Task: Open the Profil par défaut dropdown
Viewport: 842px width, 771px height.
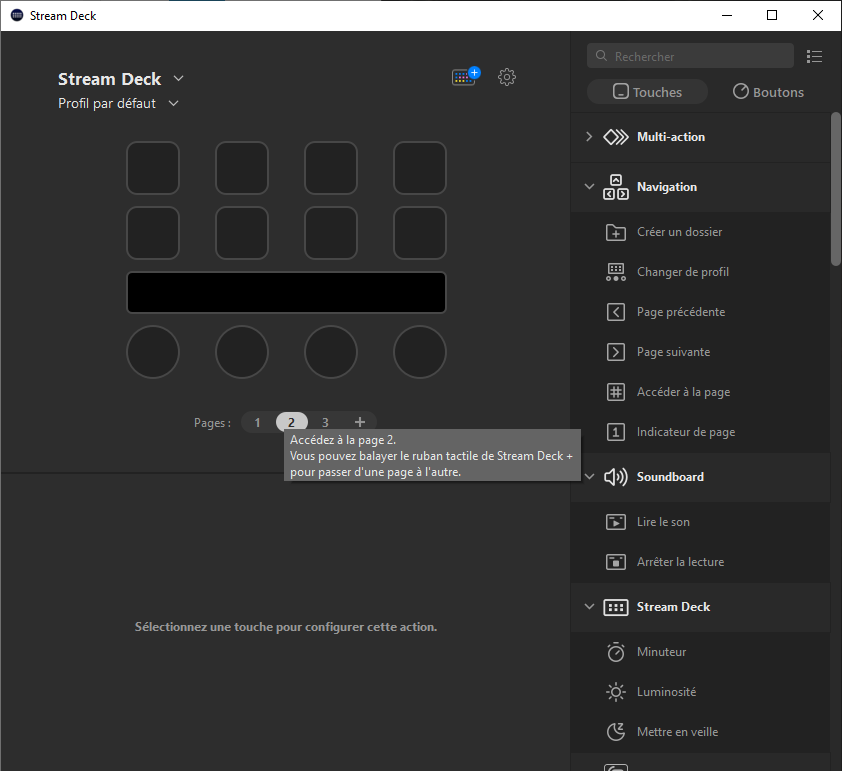Action: click(173, 103)
